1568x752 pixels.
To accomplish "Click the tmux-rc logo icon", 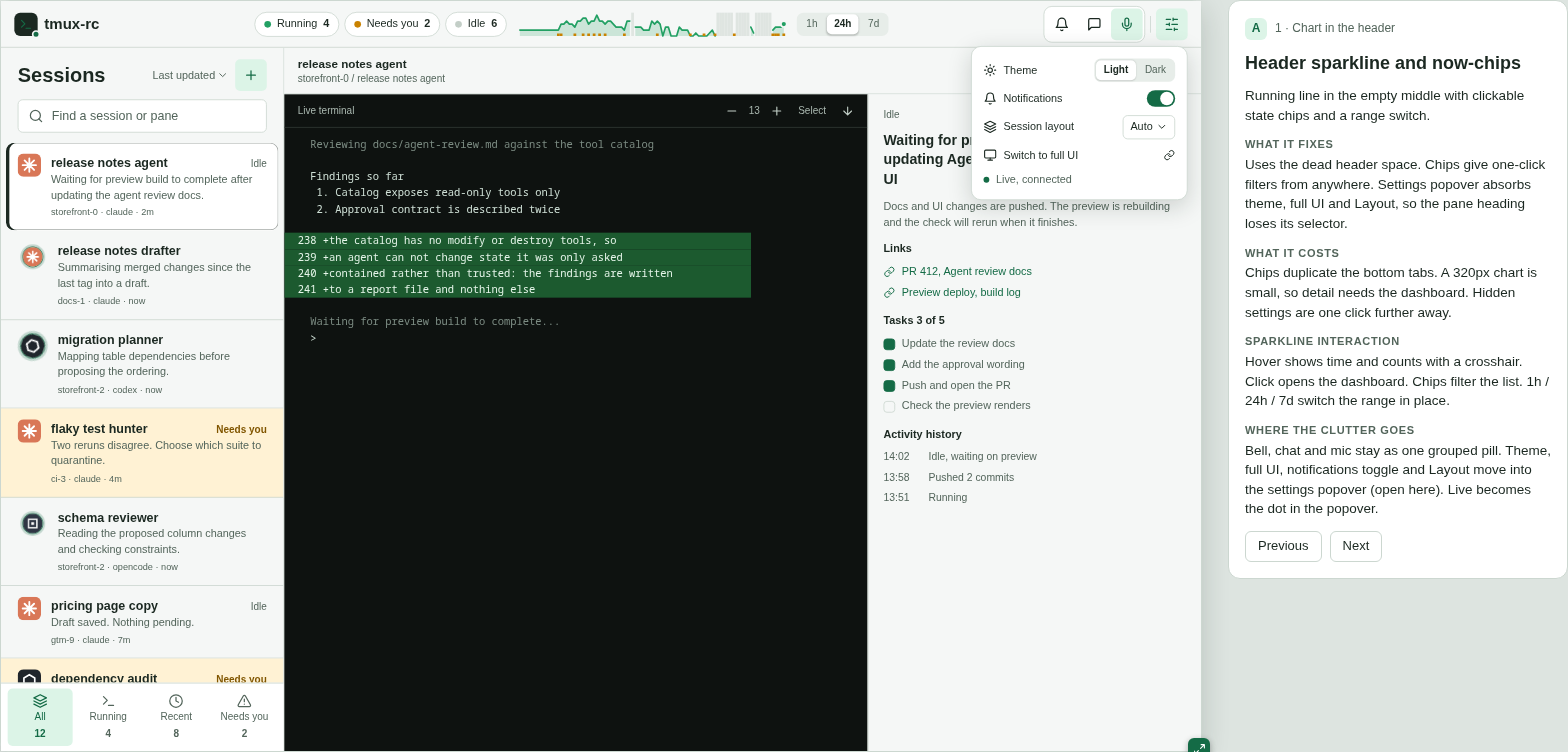I will click(x=26, y=24).
